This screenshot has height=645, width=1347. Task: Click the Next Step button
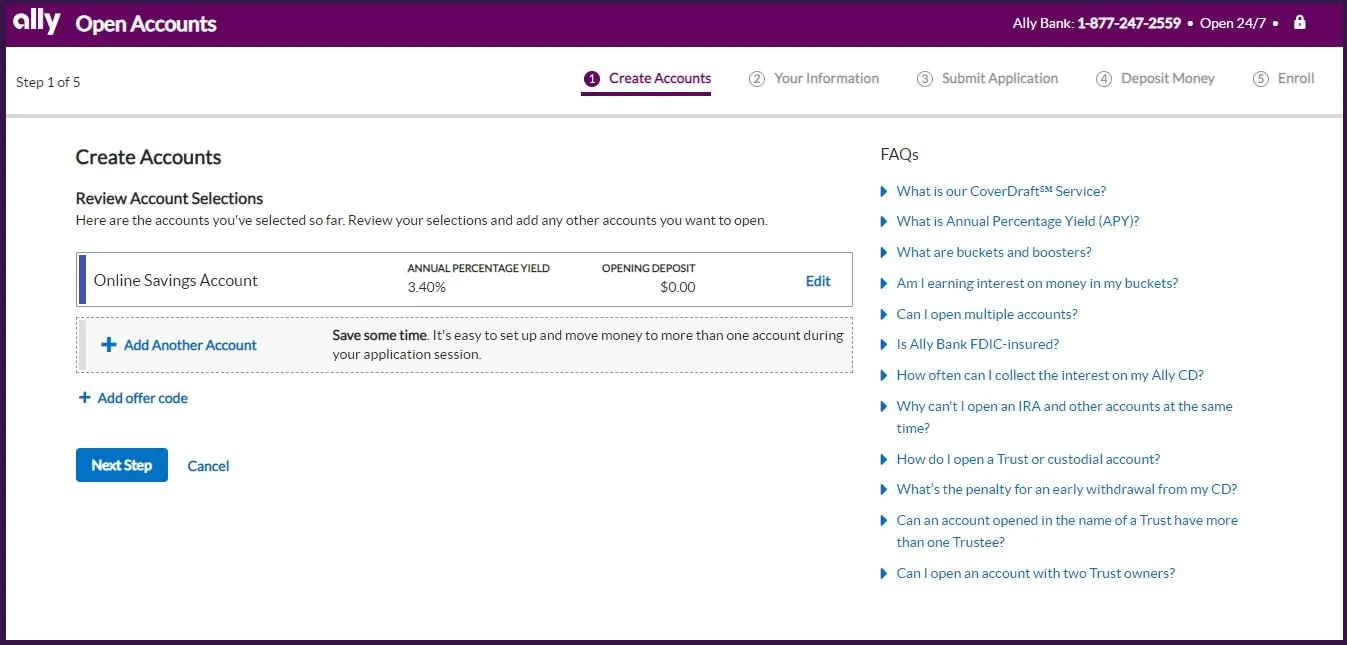pos(121,464)
